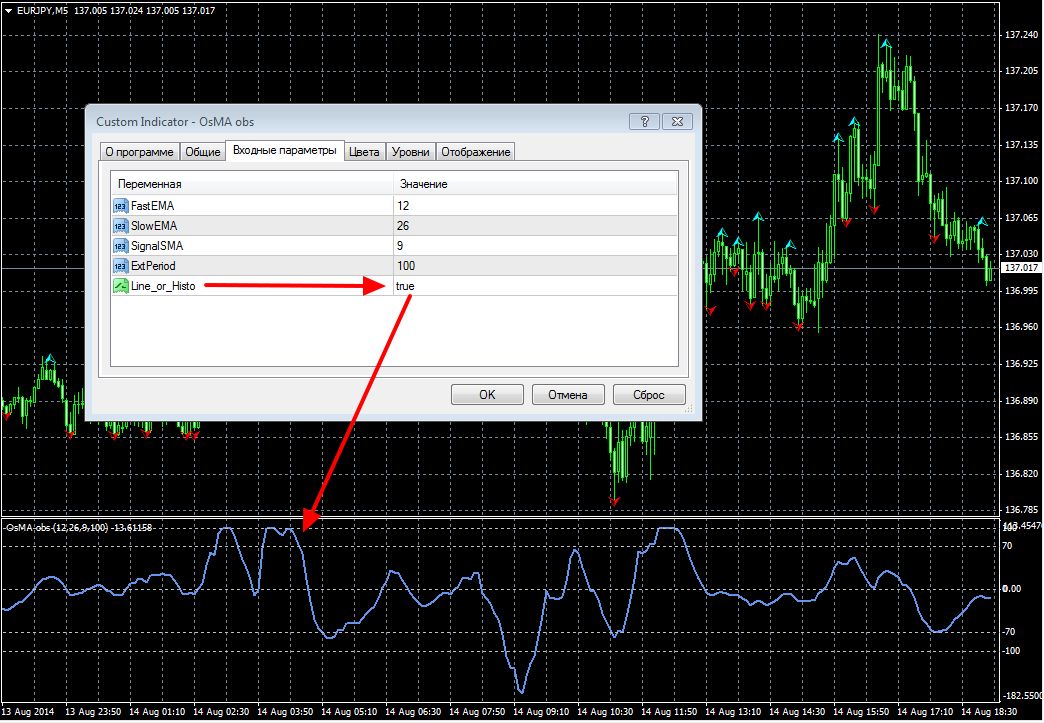Click the FastEMA integer variable icon
Image resolution: width=1044 pixels, height=723 pixels.
[x=121, y=206]
